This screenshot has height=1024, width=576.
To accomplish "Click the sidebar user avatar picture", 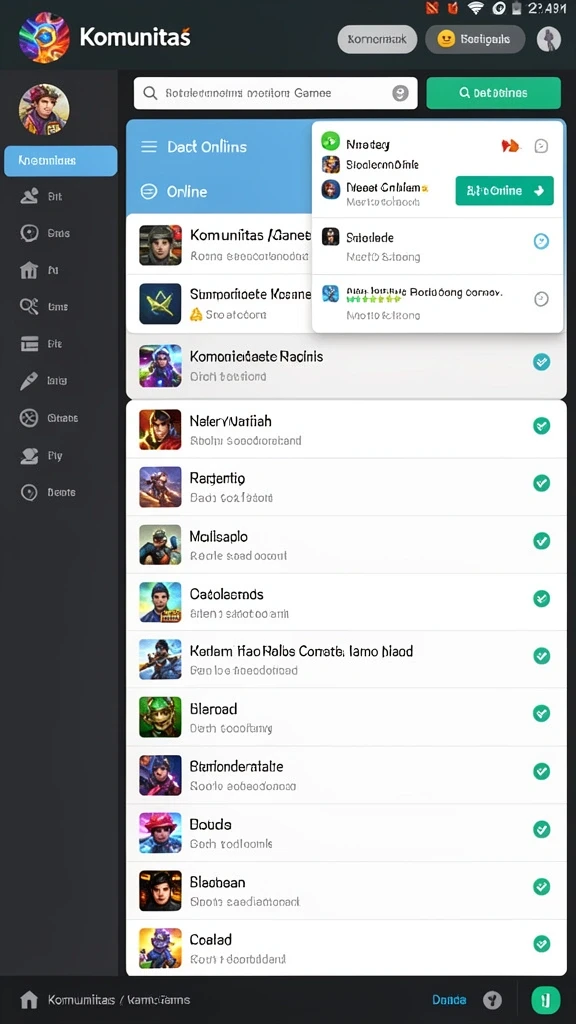I will 44,109.
